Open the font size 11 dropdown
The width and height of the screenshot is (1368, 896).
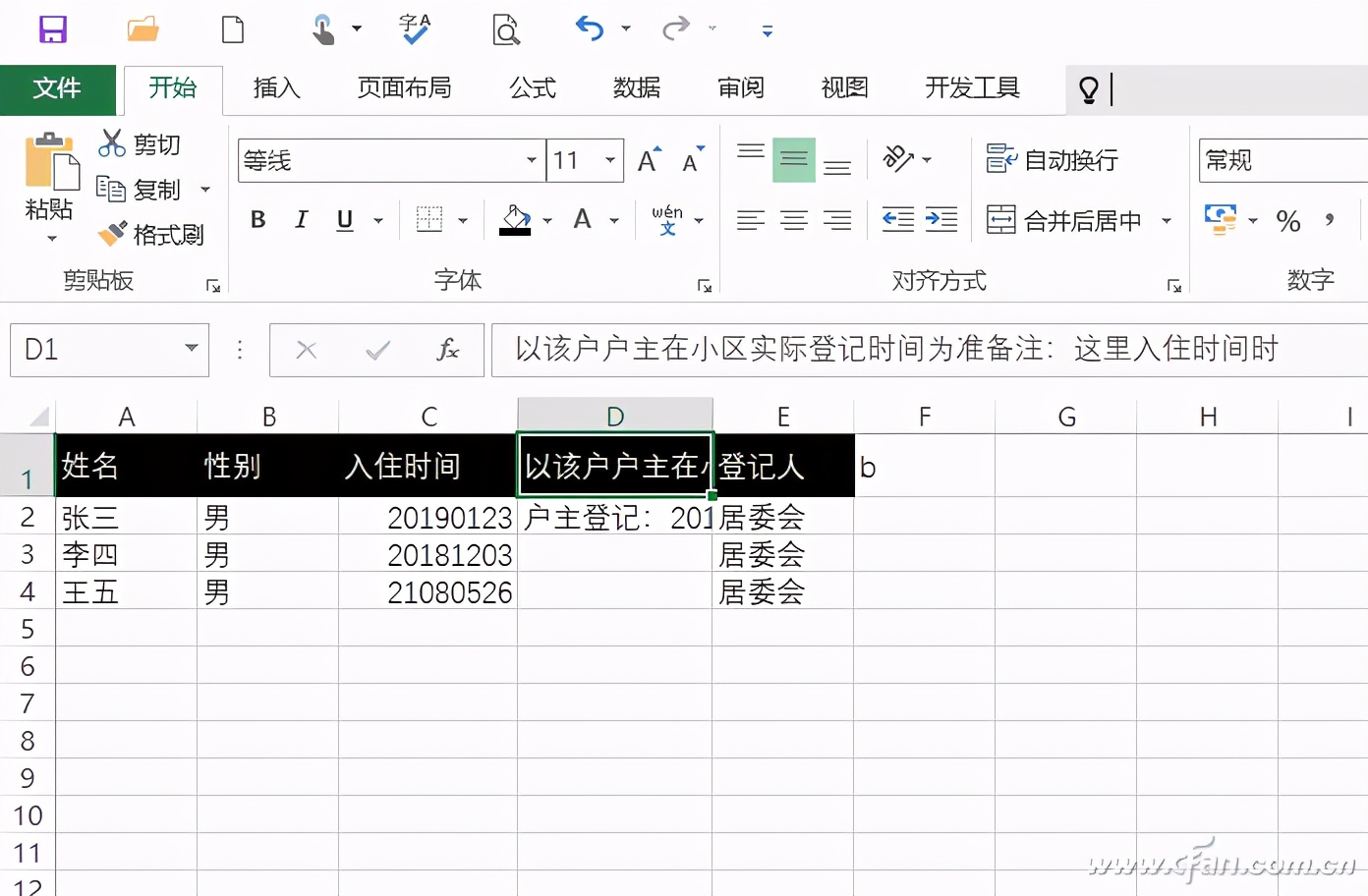(x=610, y=160)
